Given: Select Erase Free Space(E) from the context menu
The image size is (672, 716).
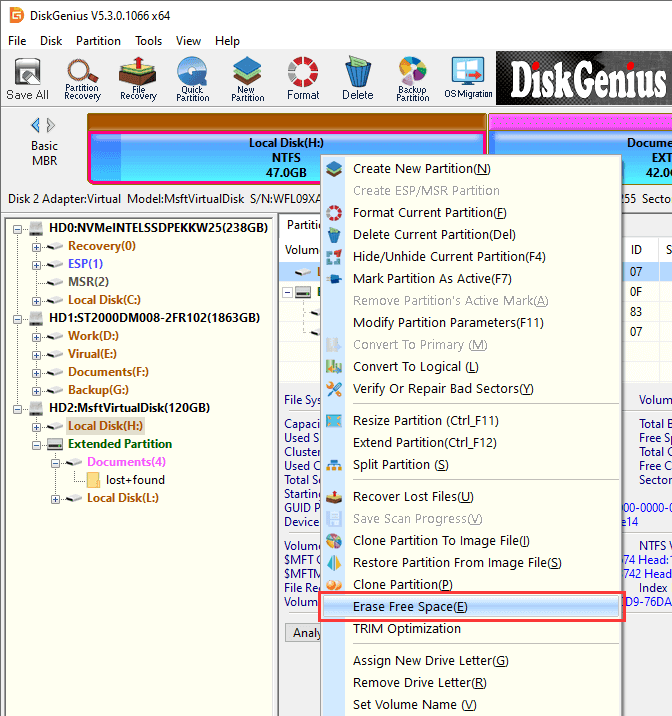Looking at the screenshot, I should (x=410, y=607).
